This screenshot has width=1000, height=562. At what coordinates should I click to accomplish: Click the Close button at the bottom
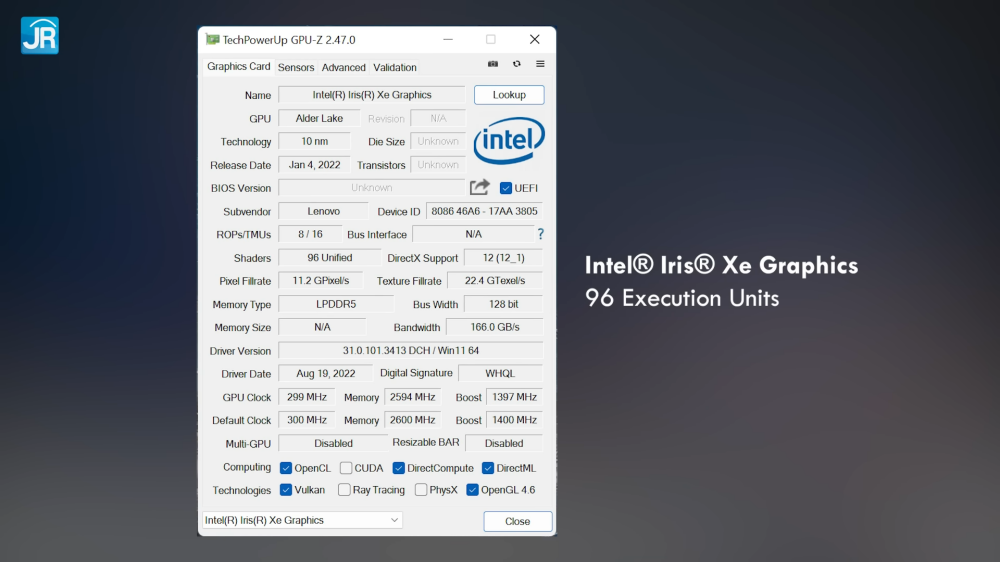(x=517, y=521)
